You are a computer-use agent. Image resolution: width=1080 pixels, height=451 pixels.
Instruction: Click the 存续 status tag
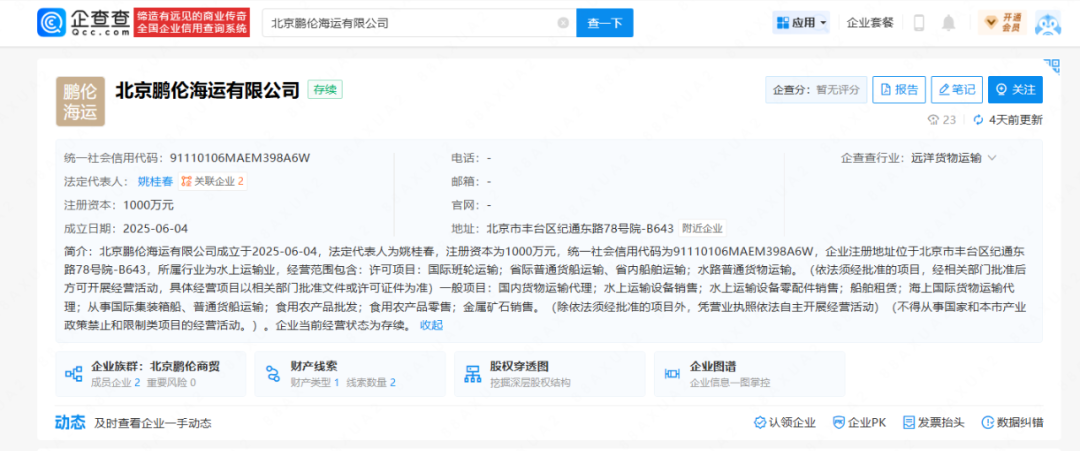coord(325,90)
